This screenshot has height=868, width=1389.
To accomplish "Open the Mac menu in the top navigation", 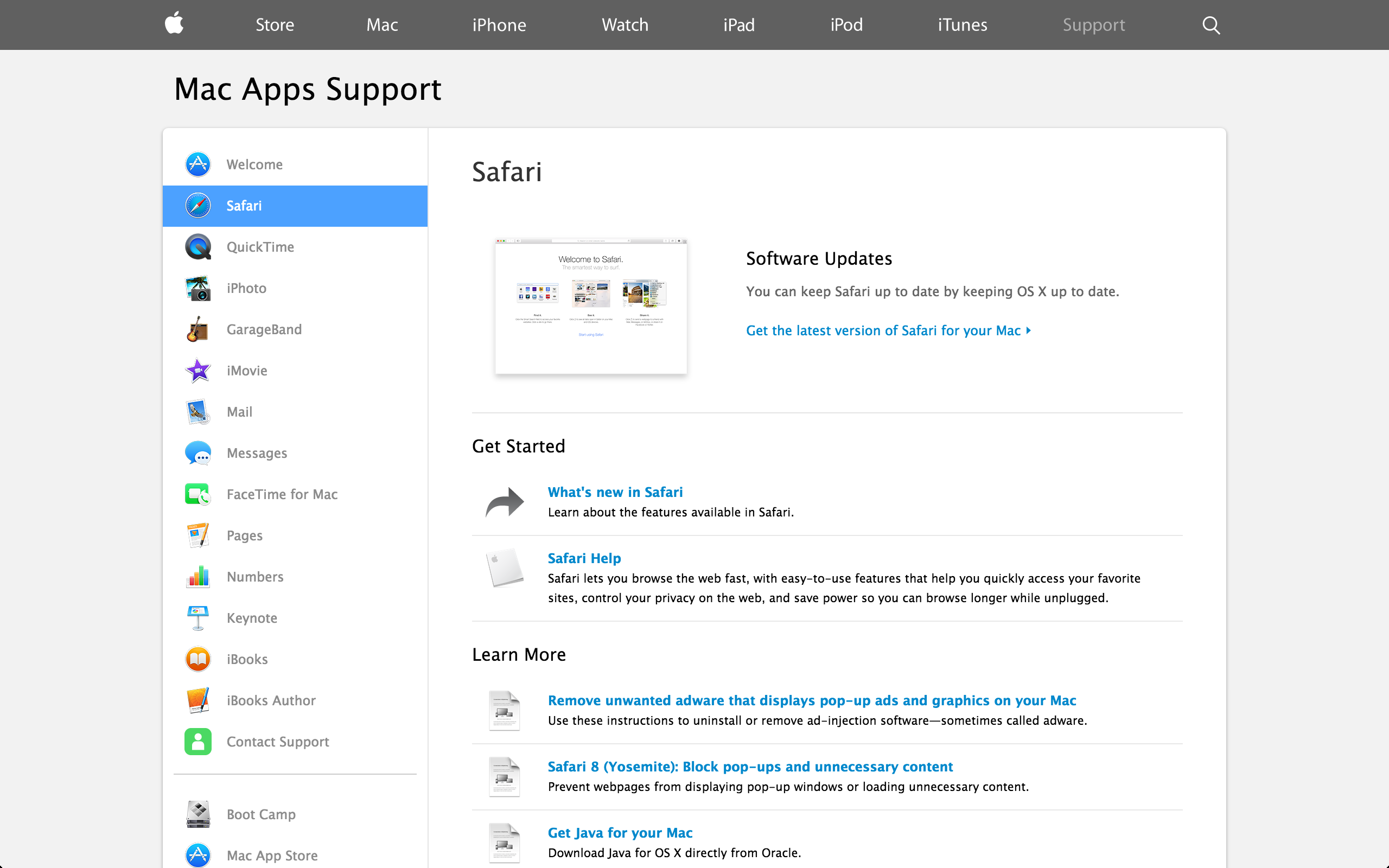I will (x=383, y=25).
